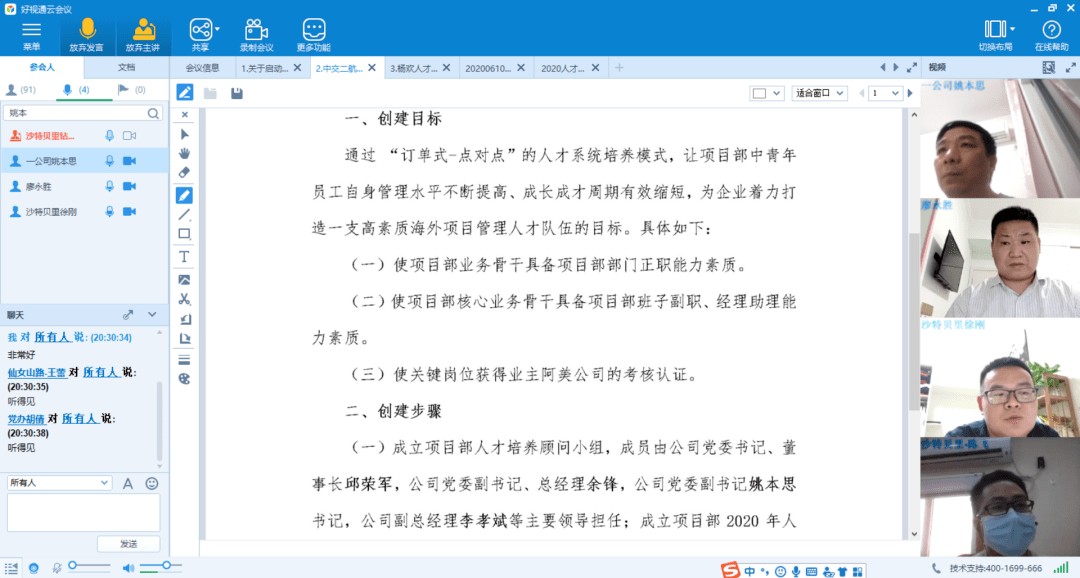
Task: Open 在线帮助 online help
Action: pos(1051,36)
